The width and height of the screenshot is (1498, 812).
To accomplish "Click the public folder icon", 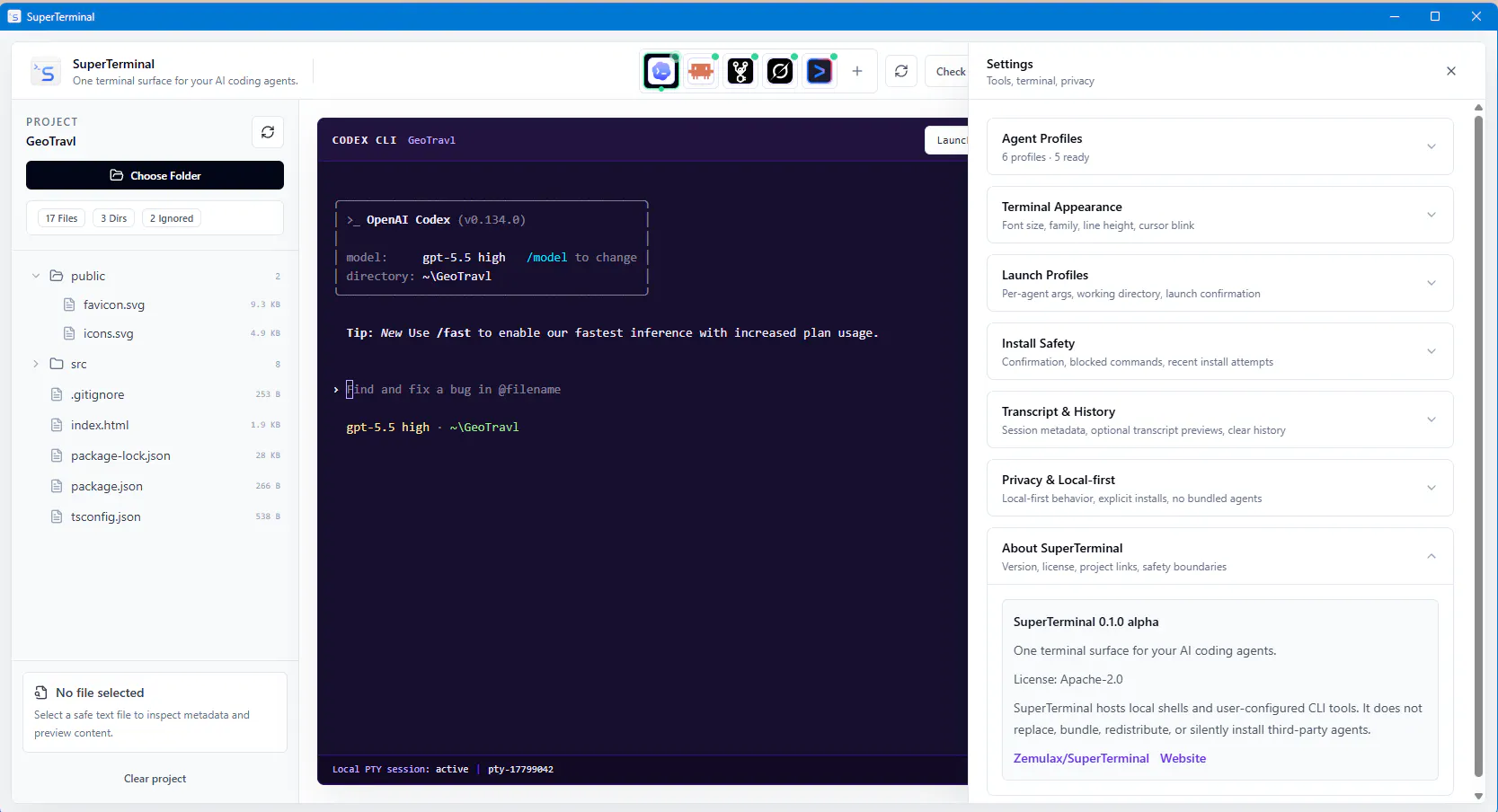I will click(x=57, y=276).
